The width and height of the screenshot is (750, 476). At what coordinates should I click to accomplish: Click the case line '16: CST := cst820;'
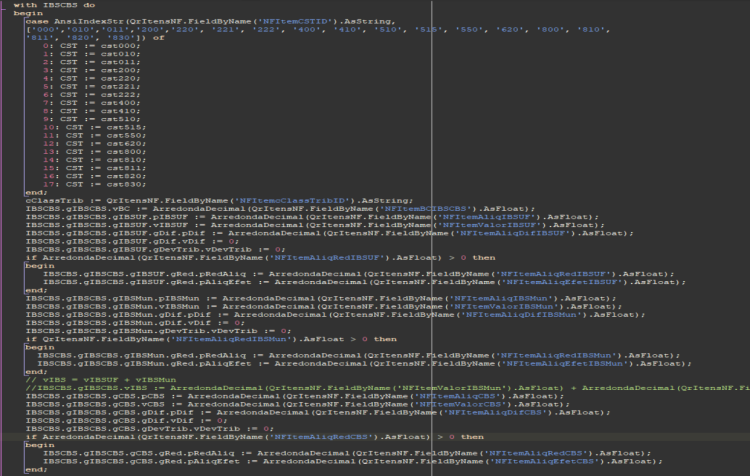pyautogui.click(x=94, y=176)
